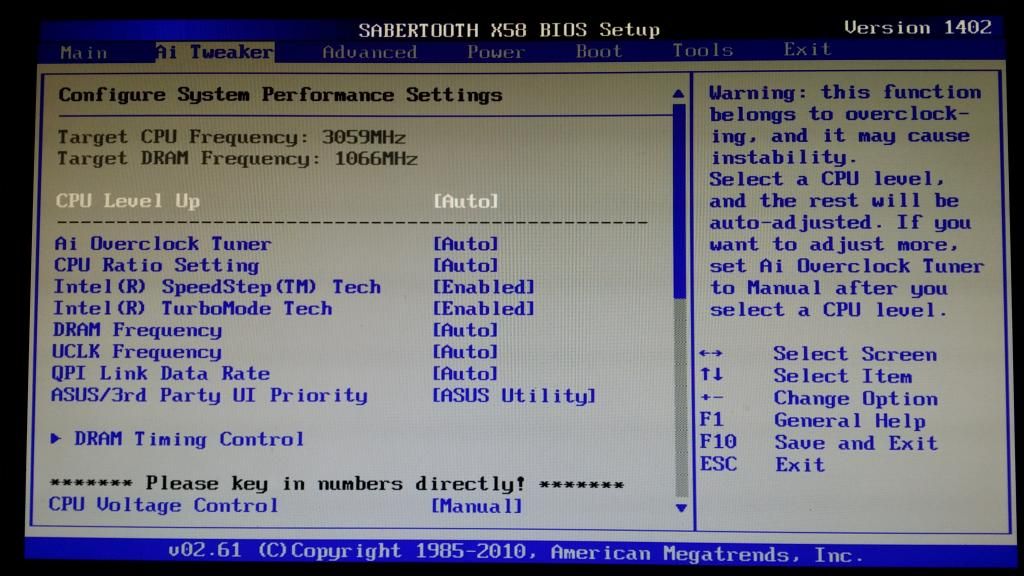Screen dimensions: 1024x576
Task: Select ASUS/3rd Party UI Priority option
Action: [210, 395]
